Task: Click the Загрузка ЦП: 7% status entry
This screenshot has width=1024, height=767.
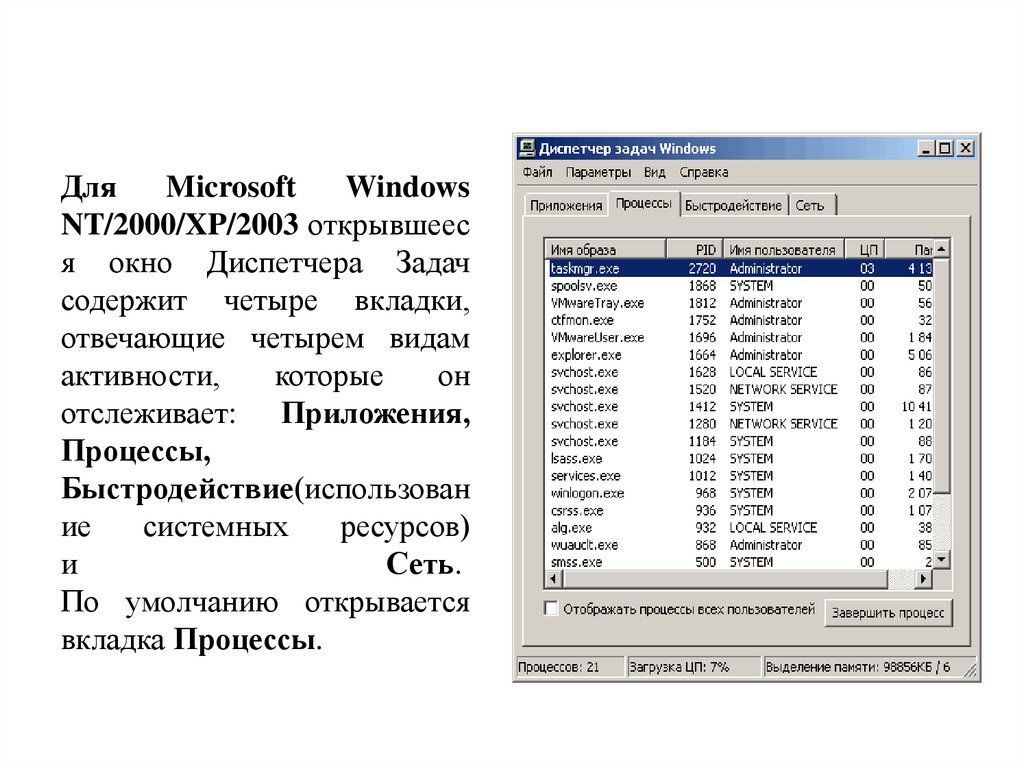Action: tap(694, 667)
